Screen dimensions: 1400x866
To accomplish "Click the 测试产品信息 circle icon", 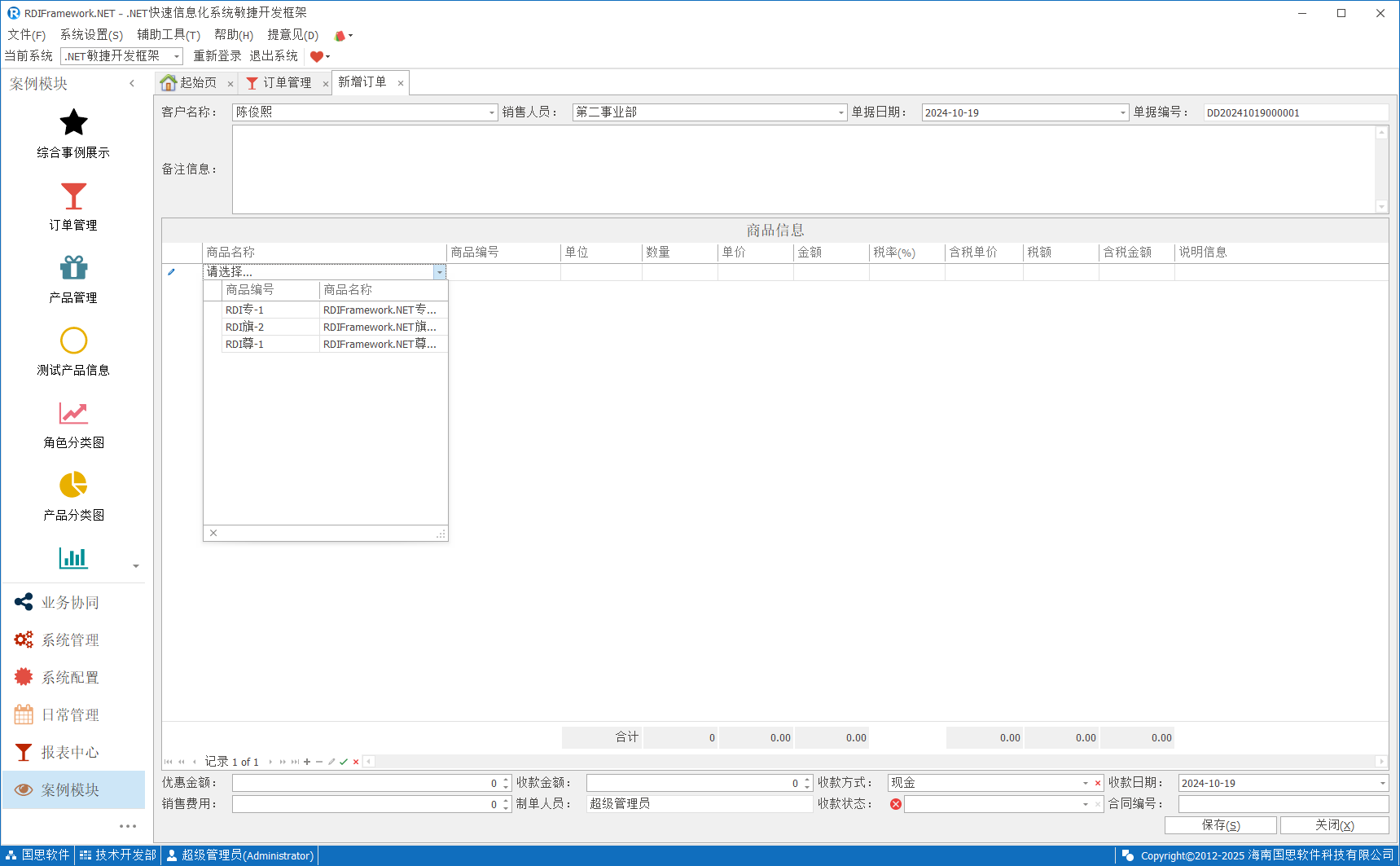I will point(73,341).
